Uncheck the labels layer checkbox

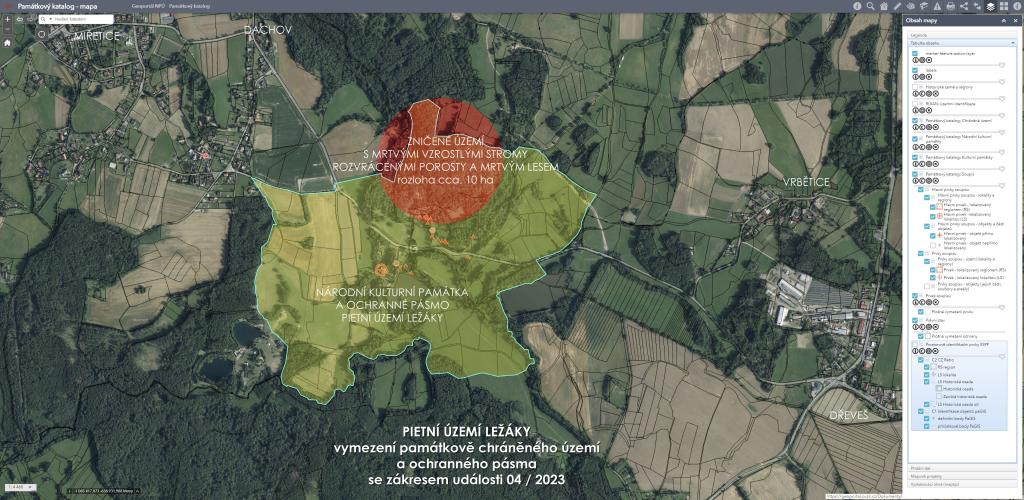click(915, 71)
